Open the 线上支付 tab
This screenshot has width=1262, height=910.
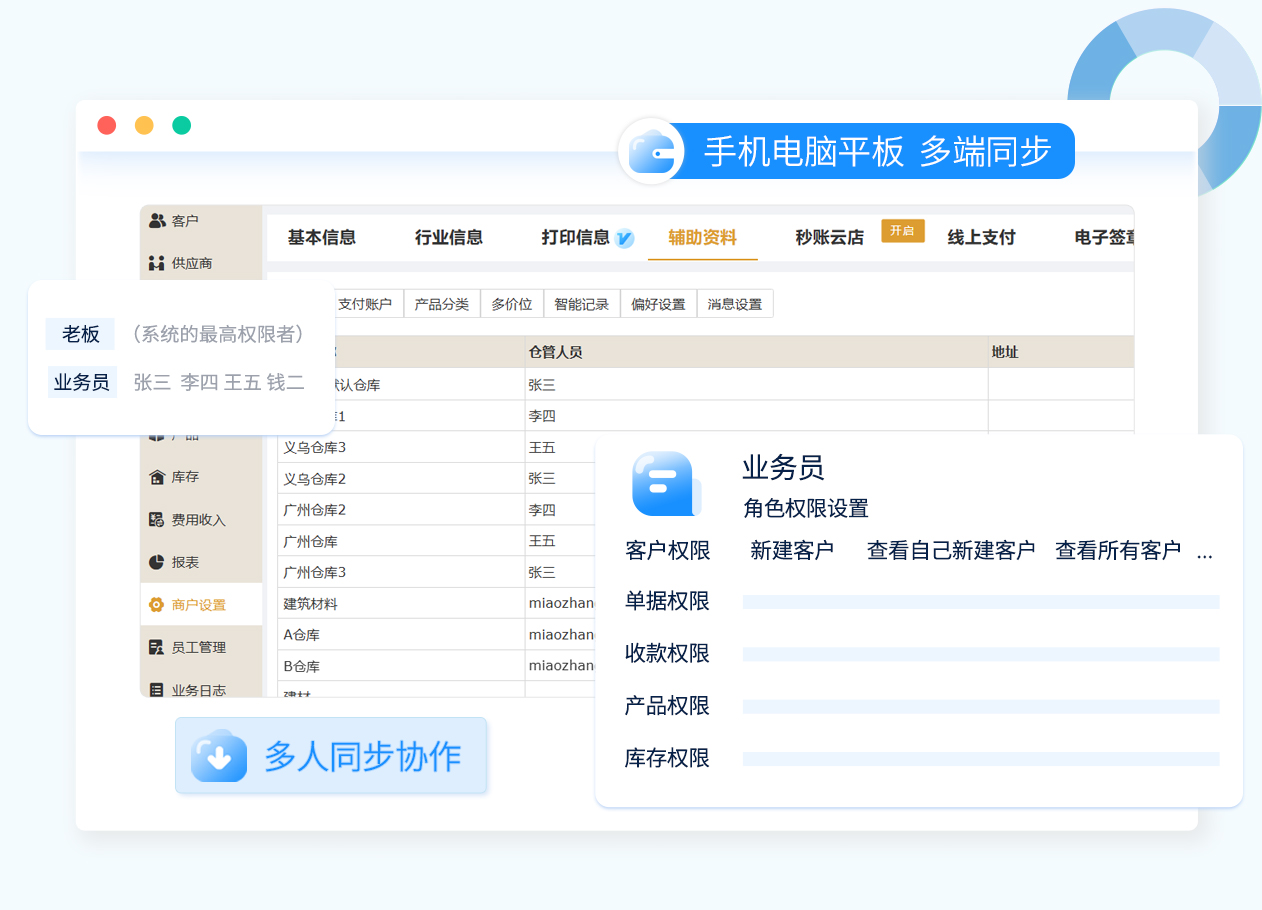[981, 238]
